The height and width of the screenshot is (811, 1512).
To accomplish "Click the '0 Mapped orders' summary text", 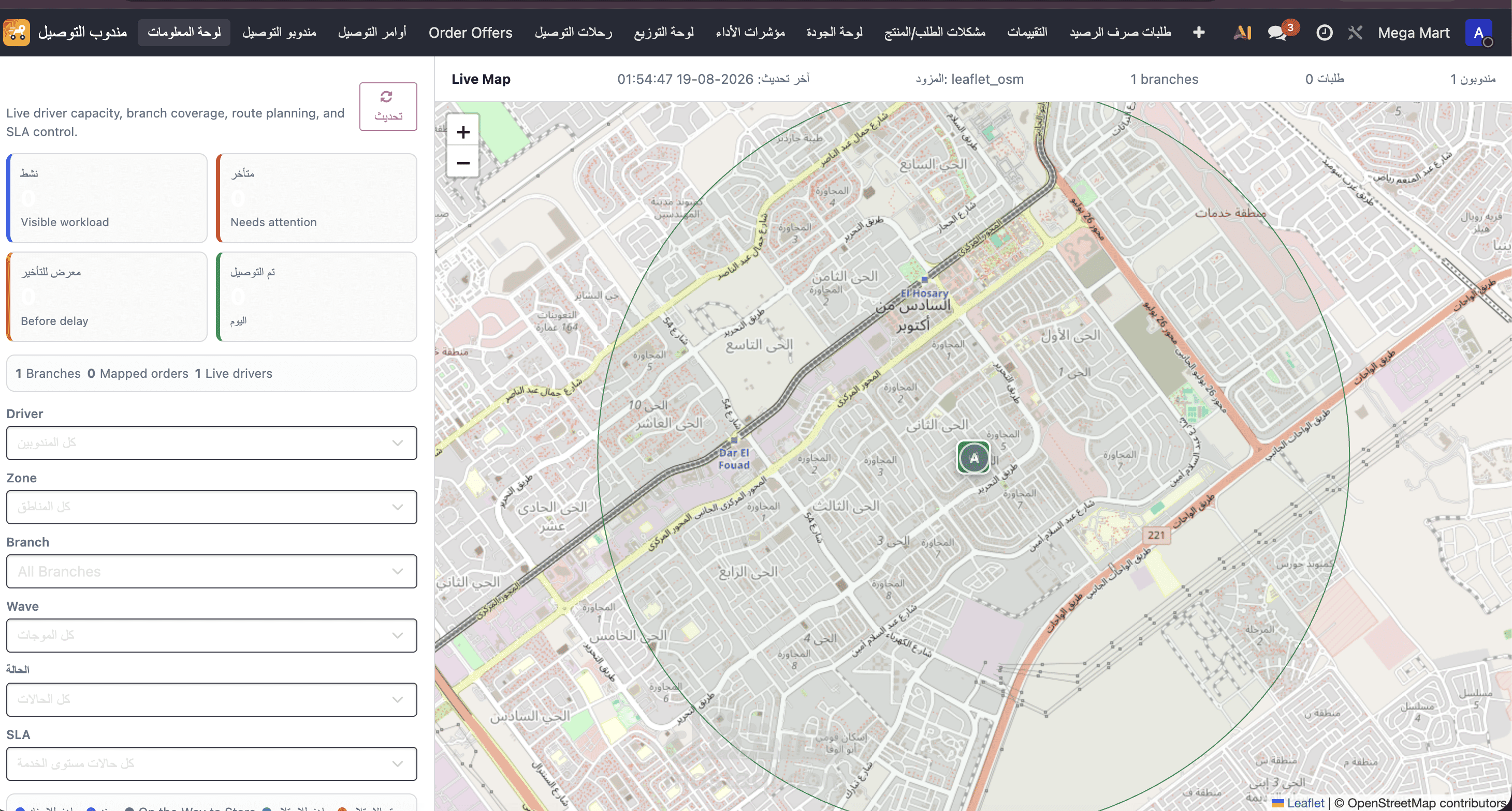I will 138,373.
